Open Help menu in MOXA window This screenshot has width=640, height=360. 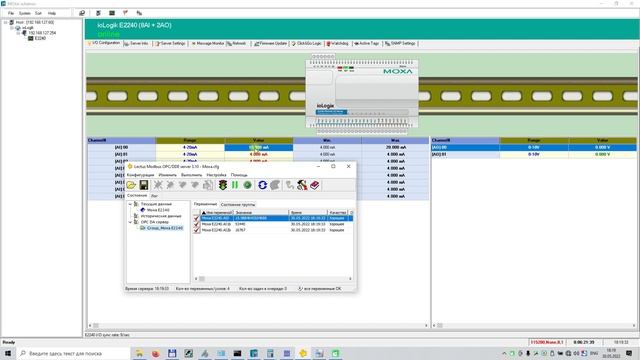click(52, 13)
